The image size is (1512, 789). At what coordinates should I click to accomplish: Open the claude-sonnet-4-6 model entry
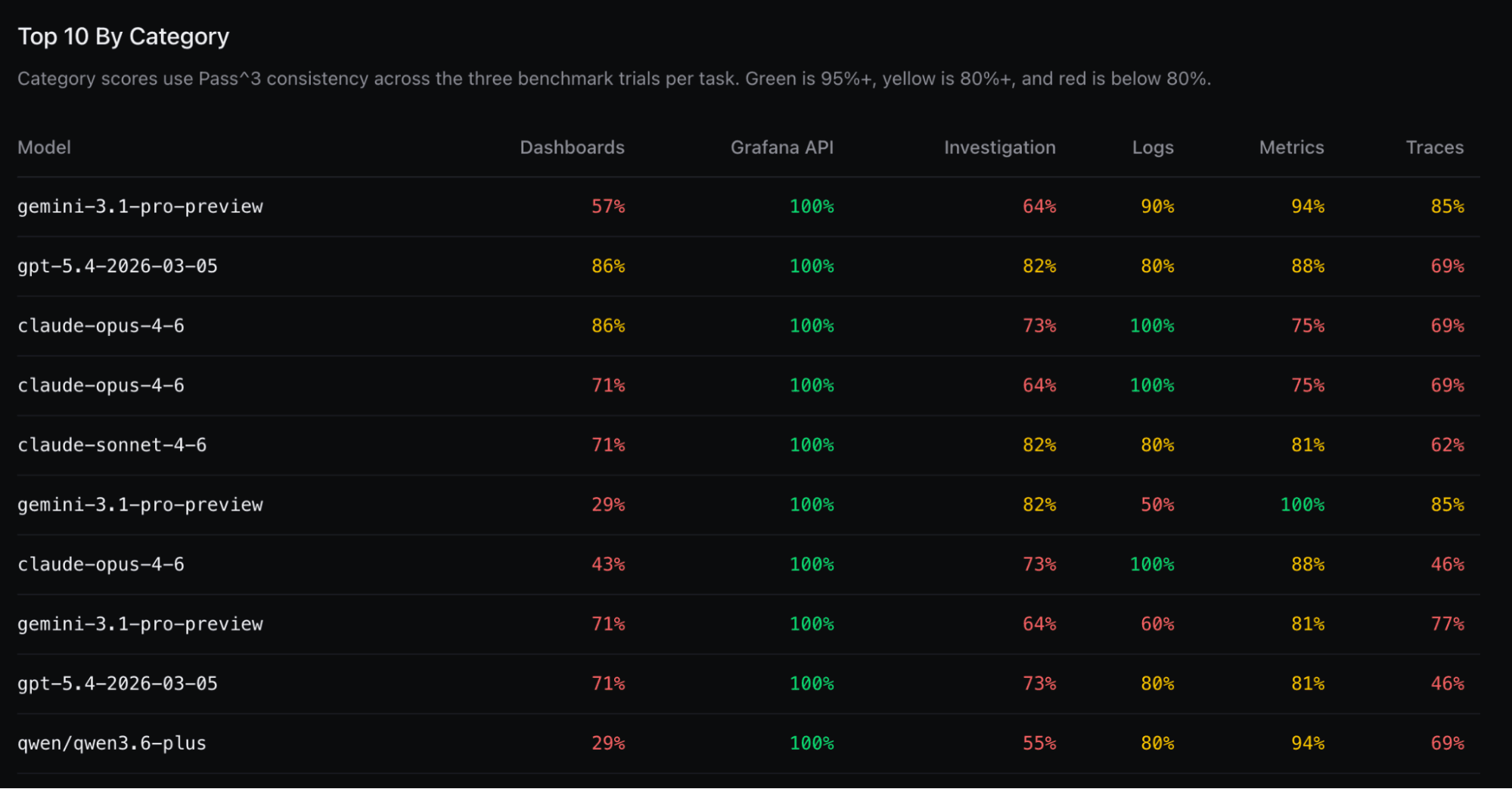112,445
